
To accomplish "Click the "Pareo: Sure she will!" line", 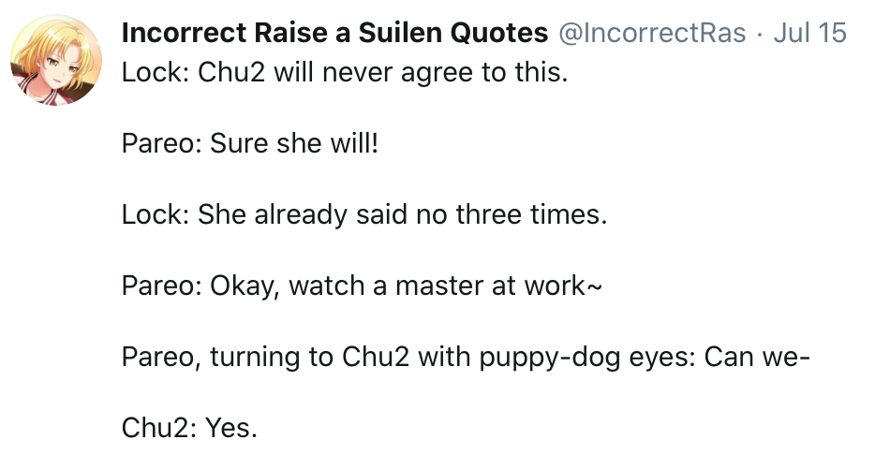I will click(251, 144).
